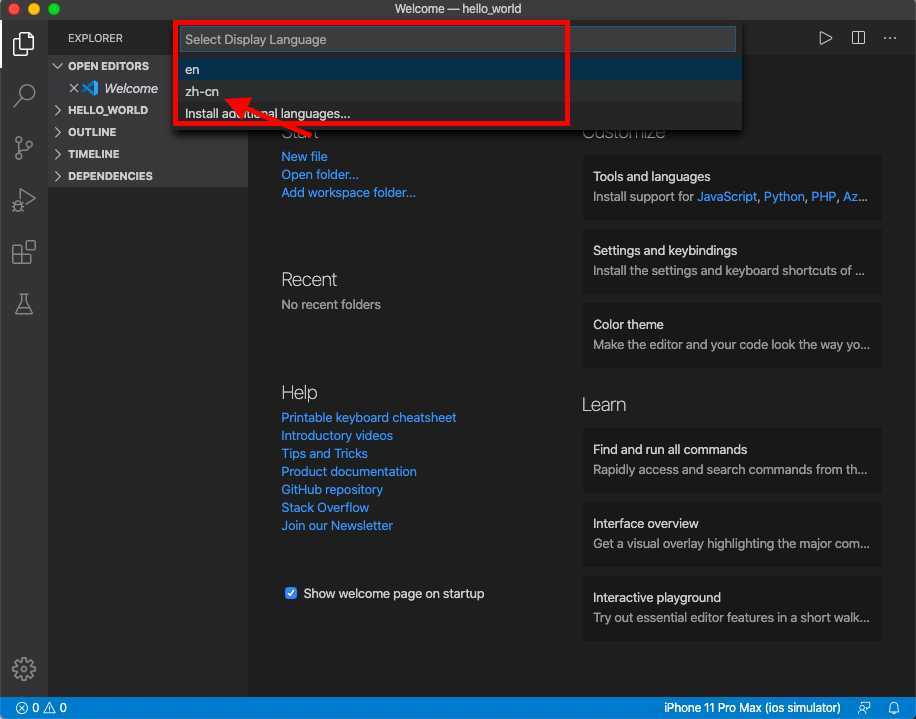Open the feedback icon in status bar
The image size is (916, 719).
click(x=864, y=708)
